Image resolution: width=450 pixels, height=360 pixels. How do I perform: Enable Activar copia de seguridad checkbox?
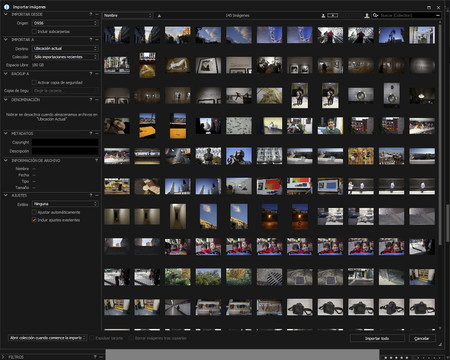click(34, 82)
